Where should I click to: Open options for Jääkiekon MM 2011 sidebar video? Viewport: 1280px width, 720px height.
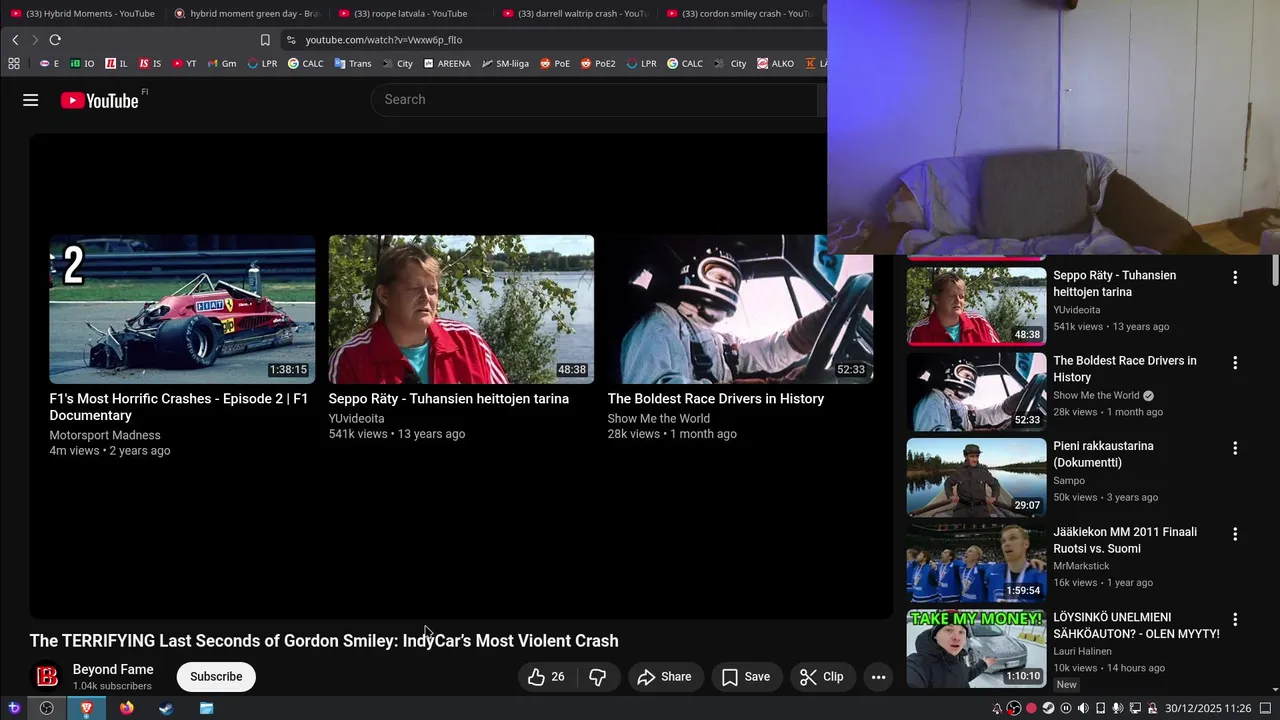click(x=1235, y=534)
